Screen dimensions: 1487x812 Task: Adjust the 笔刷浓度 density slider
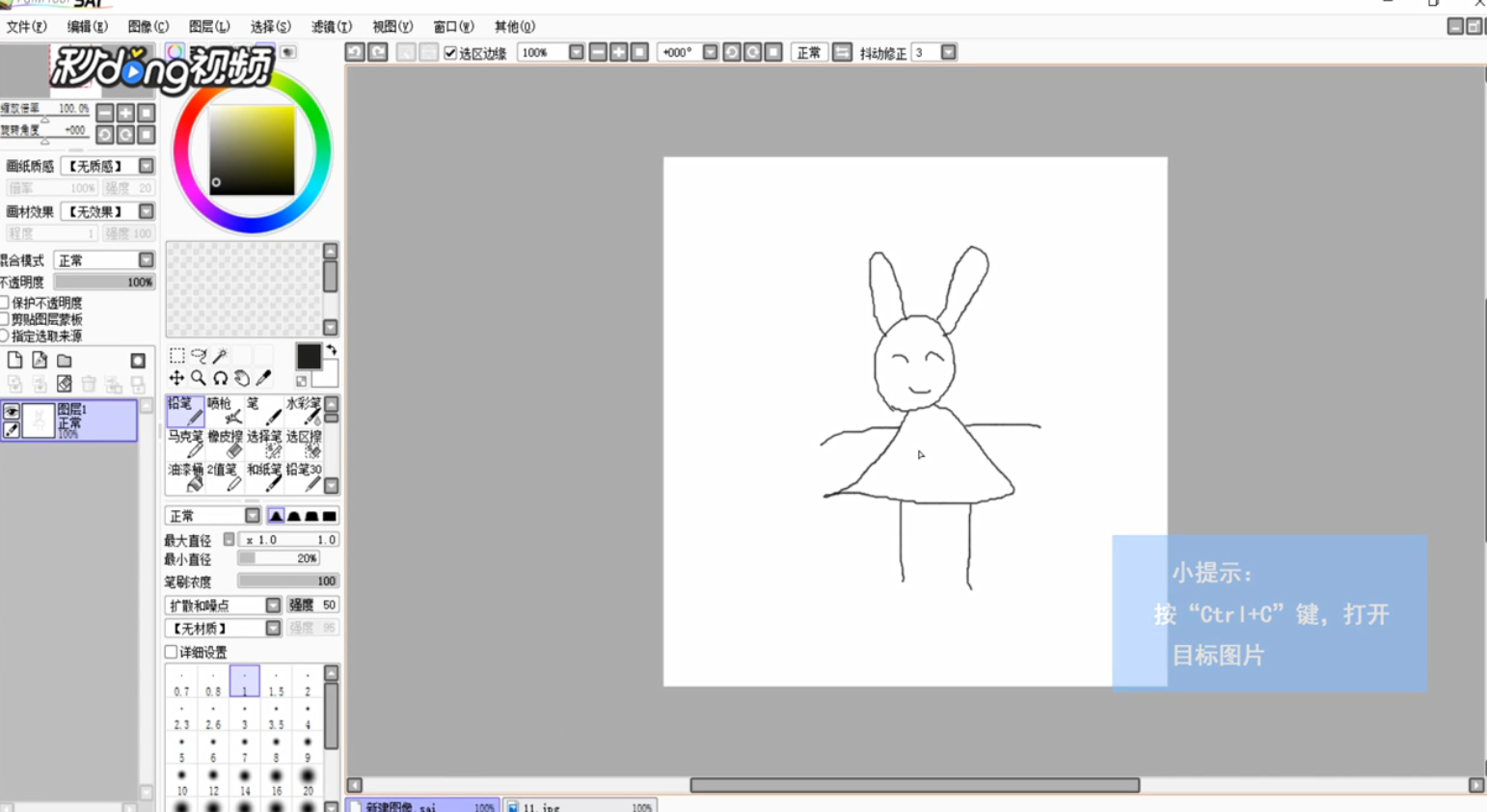click(x=288, y=582)
